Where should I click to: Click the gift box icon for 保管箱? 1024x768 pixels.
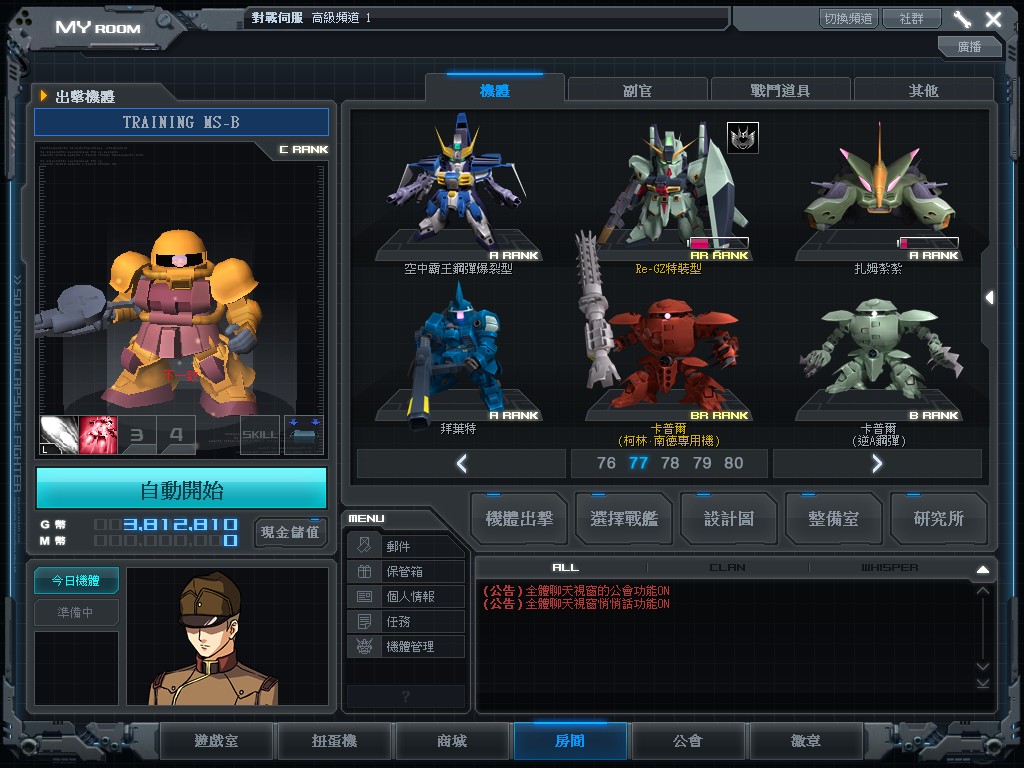pos(364,571)
